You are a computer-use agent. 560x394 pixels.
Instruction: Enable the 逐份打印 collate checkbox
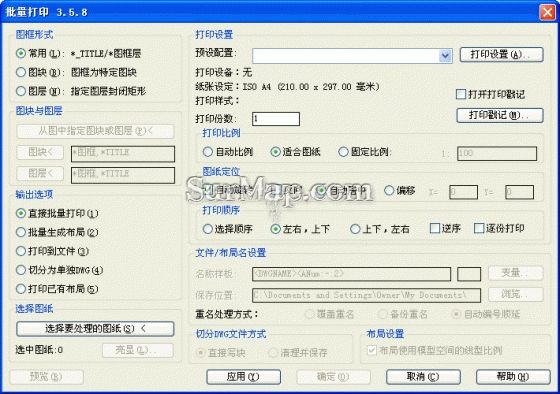(479, 228)
